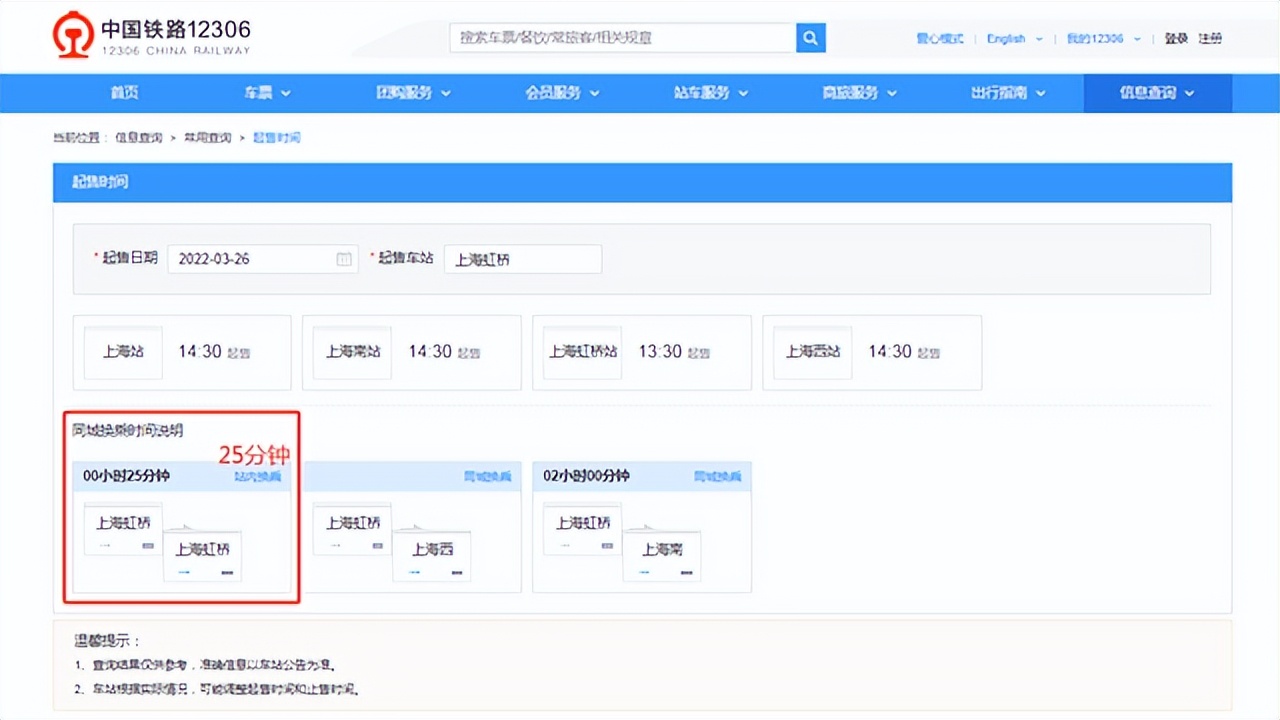Click the search magnifier icon
This screenshot has width=1280, height=720.
click(x=810, y=37)
